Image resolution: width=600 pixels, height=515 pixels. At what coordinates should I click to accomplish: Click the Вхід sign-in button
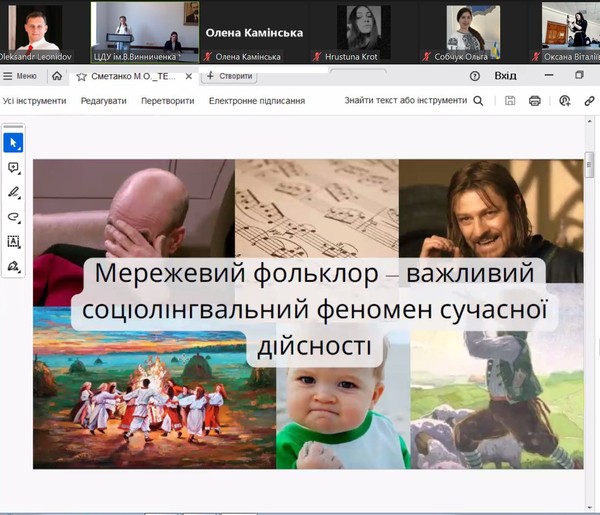click(506, 76)
